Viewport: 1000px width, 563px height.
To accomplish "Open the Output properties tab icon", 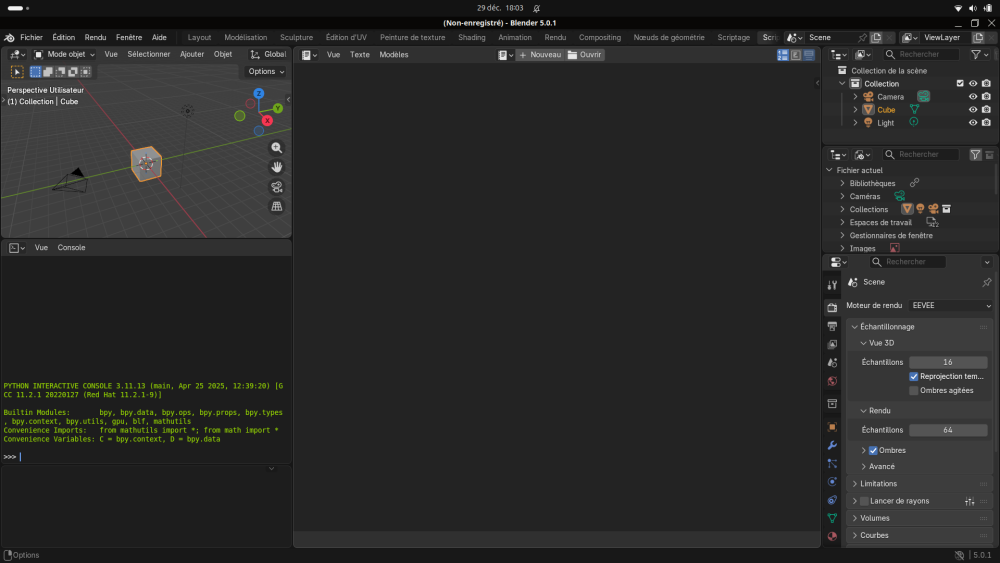I will coord(832,326).
